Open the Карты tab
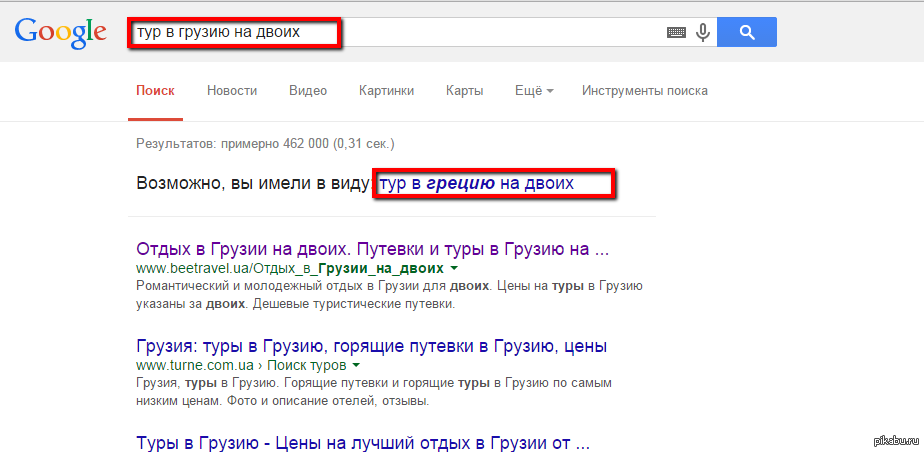 pos(465,91)
